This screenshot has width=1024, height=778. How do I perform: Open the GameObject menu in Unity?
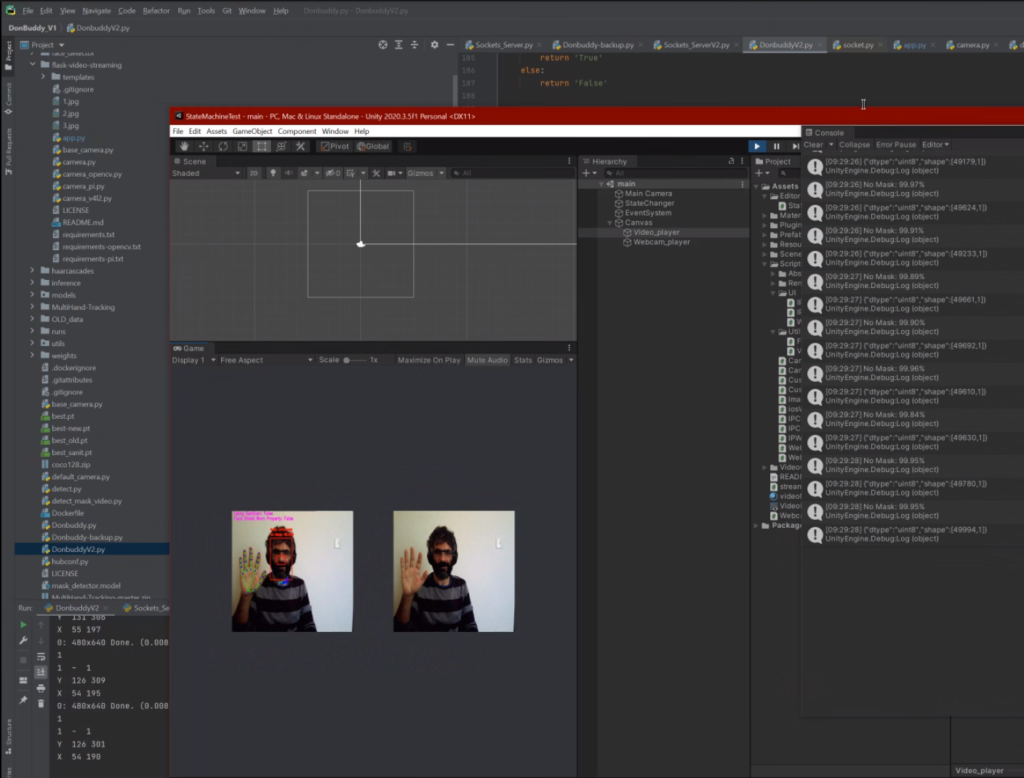252,131
